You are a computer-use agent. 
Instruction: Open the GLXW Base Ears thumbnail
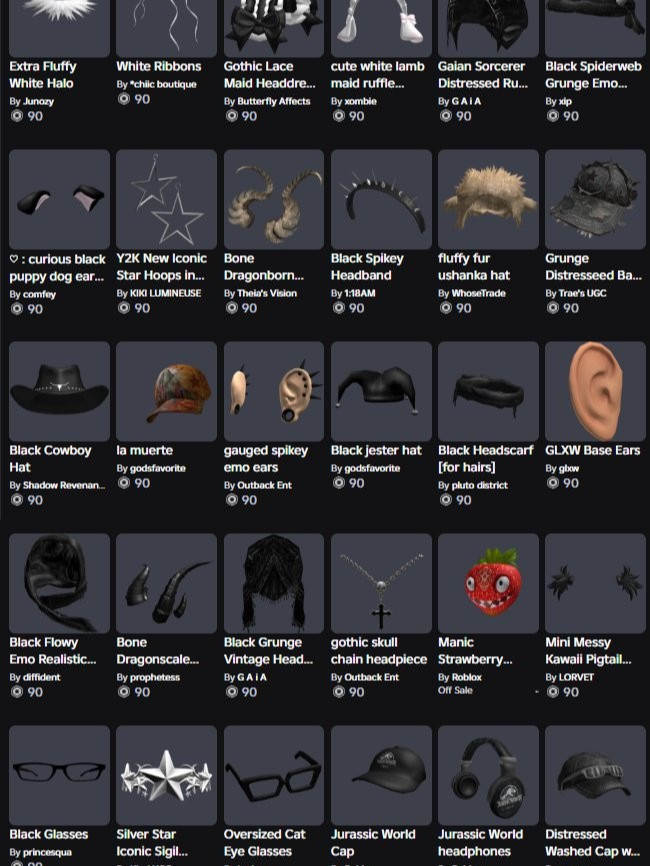(595, 391)
